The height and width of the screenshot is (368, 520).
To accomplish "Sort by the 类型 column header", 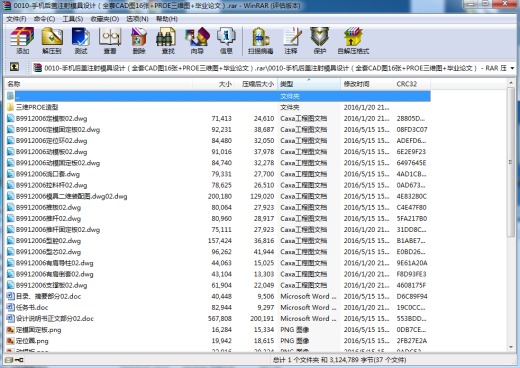I will click(x=309, y=84).
